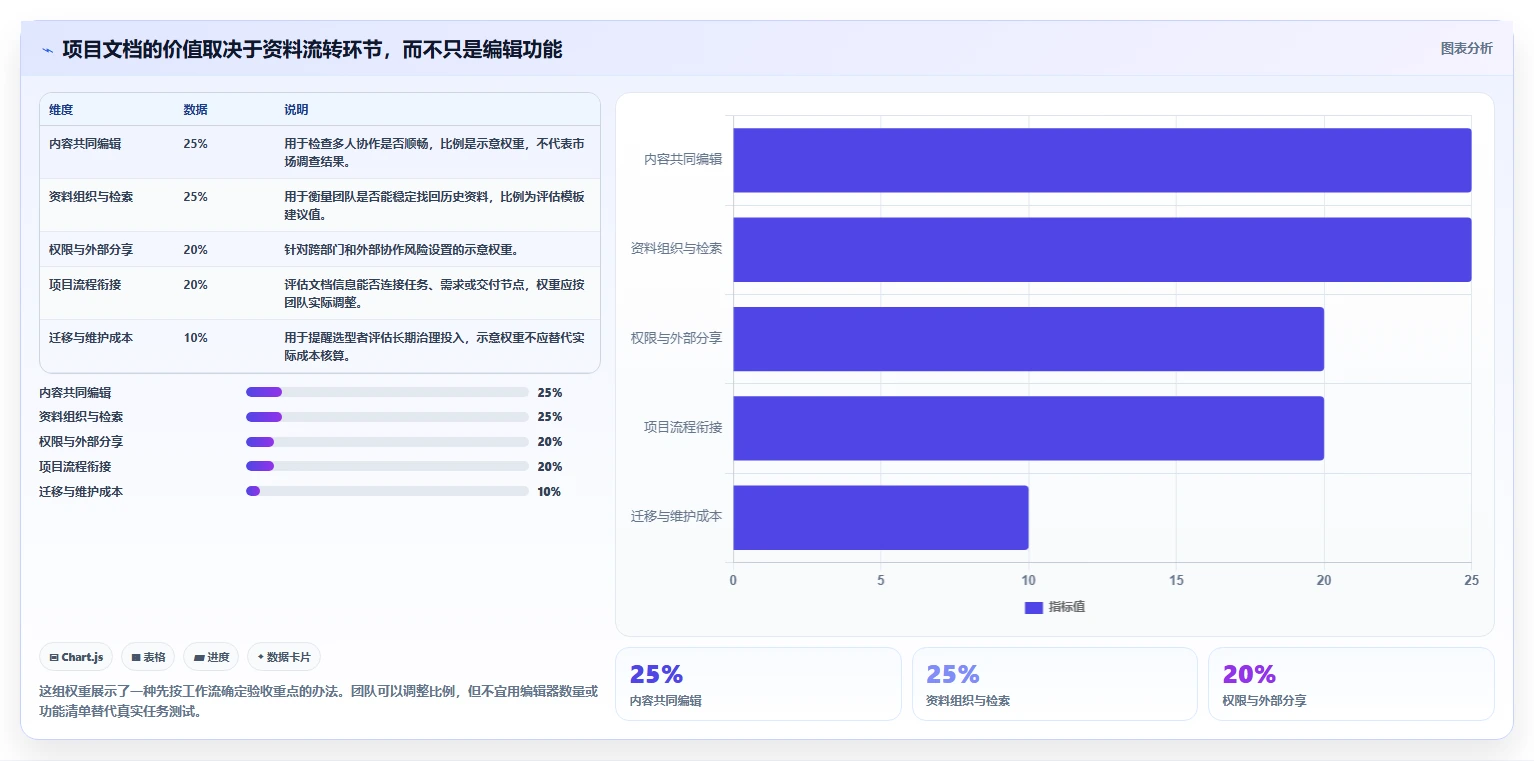Click the description starting 用于提醒选型者评估长期治理
The image size is (1534, 761).
435,347
